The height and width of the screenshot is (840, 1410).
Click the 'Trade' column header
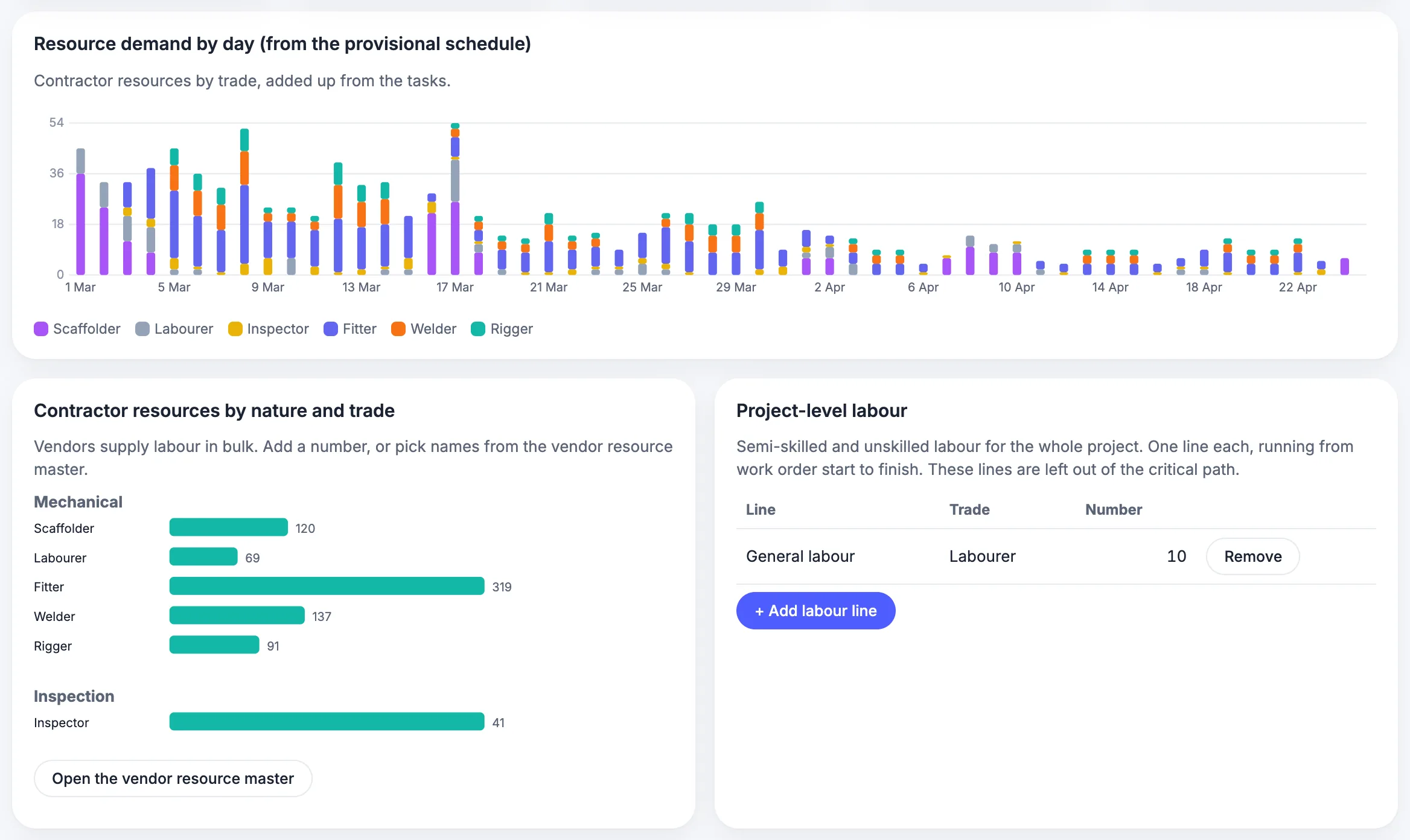point(969,509)
